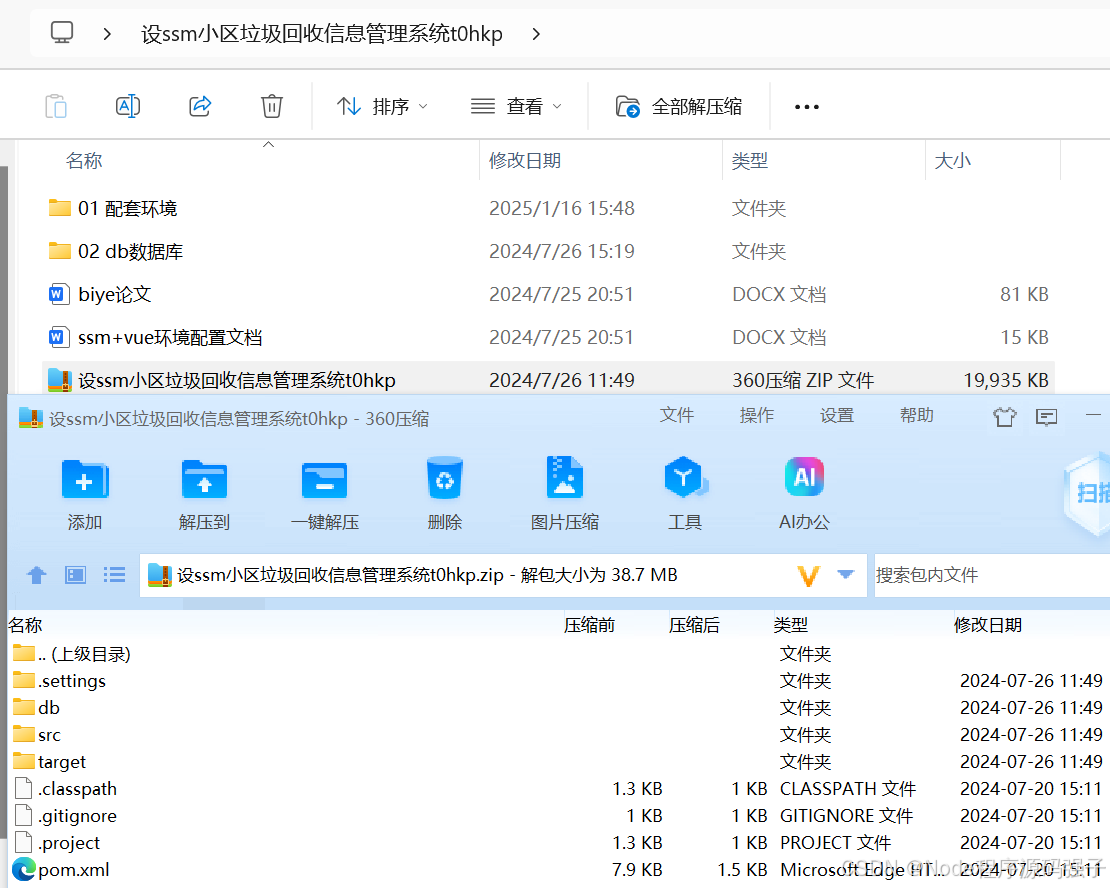The image size is (1110, 888).
Task: Switch to the icon view mode button
Action: pos(76,575)
